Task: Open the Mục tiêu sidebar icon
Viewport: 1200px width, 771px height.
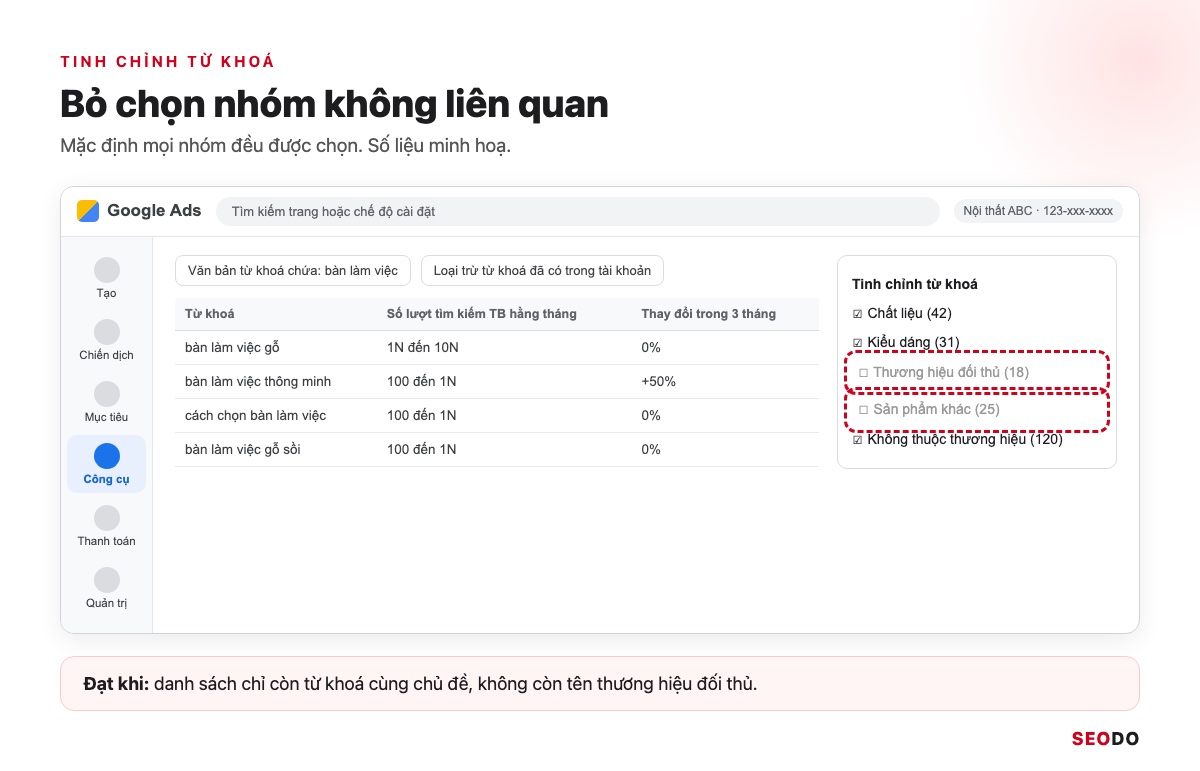Action: [107, 394]
